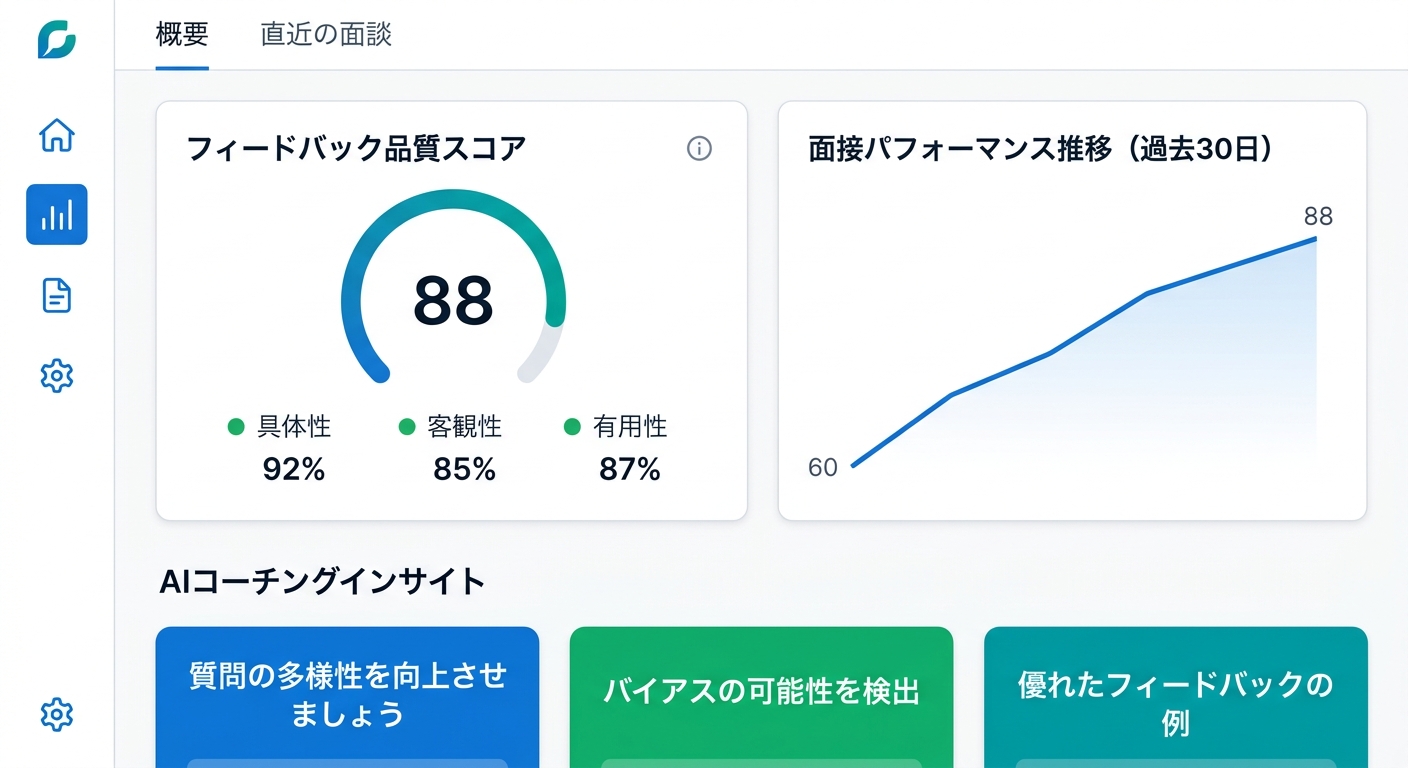Select the analytics bar chart icon

[x=57, y=214]
